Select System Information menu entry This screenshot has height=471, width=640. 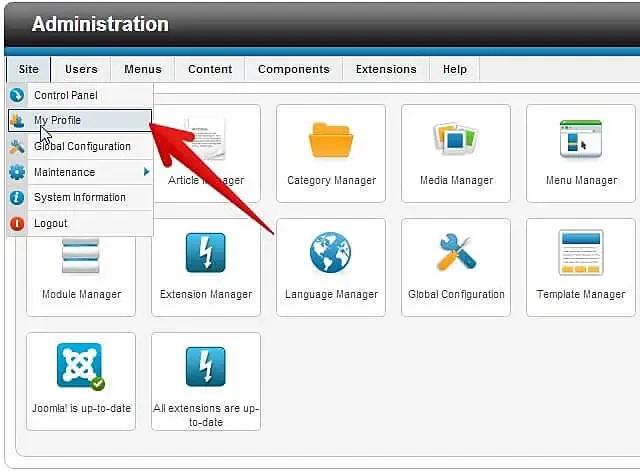point(80,198)
